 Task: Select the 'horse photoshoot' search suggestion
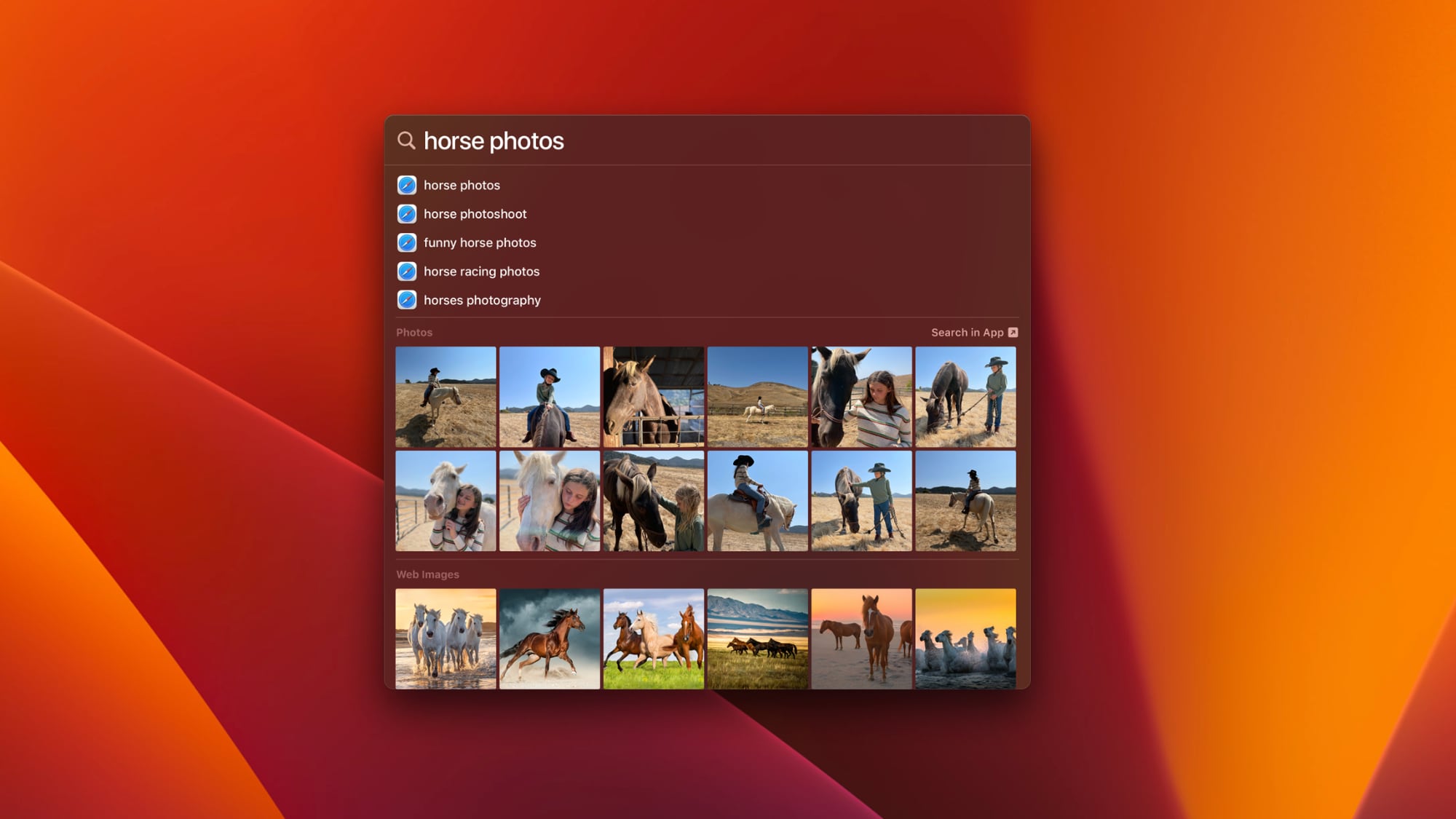coord(475,214)
